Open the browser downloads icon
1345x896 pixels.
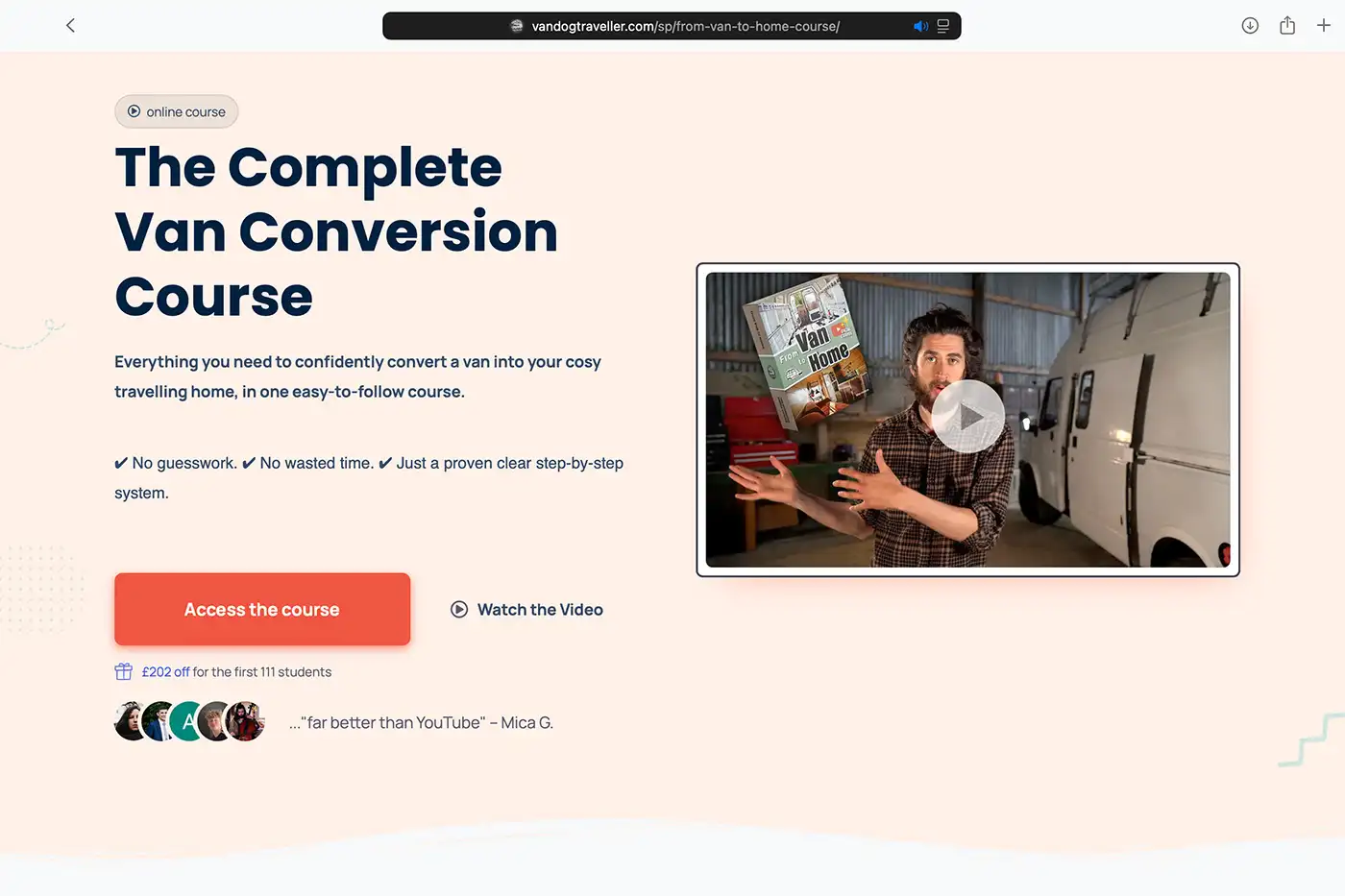(x=1250, y=26)
